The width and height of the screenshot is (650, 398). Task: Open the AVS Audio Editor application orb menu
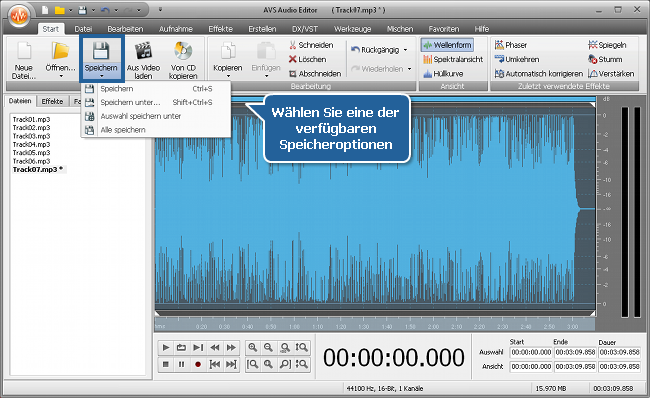coord(19,16)
